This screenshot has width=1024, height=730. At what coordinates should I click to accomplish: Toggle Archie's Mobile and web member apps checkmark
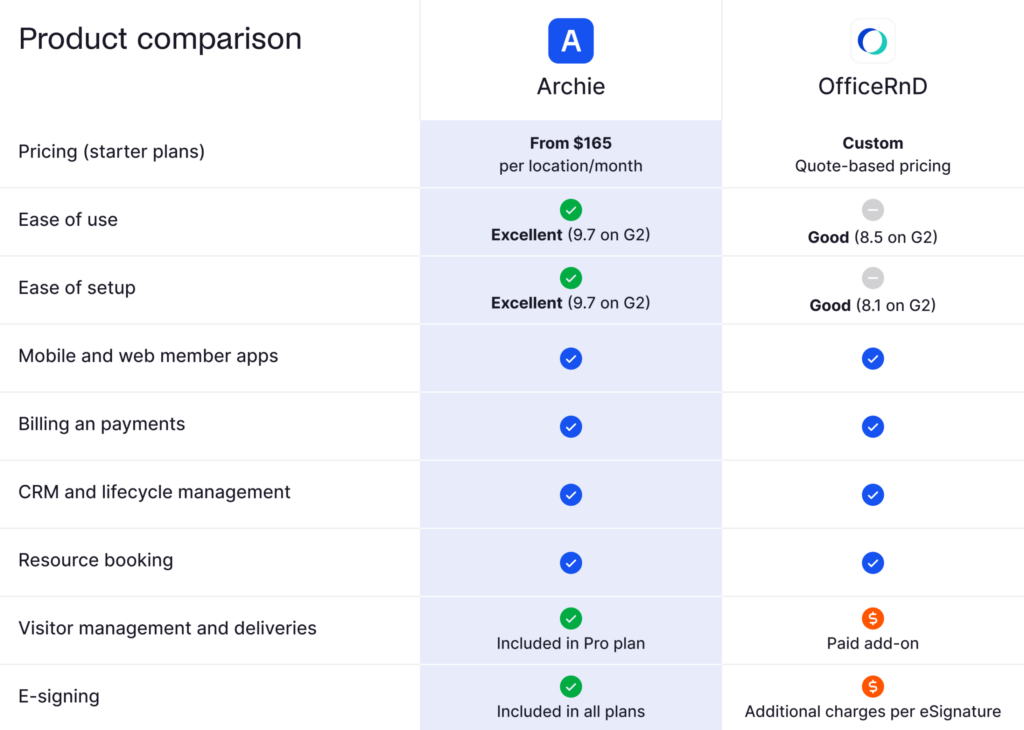570,358
